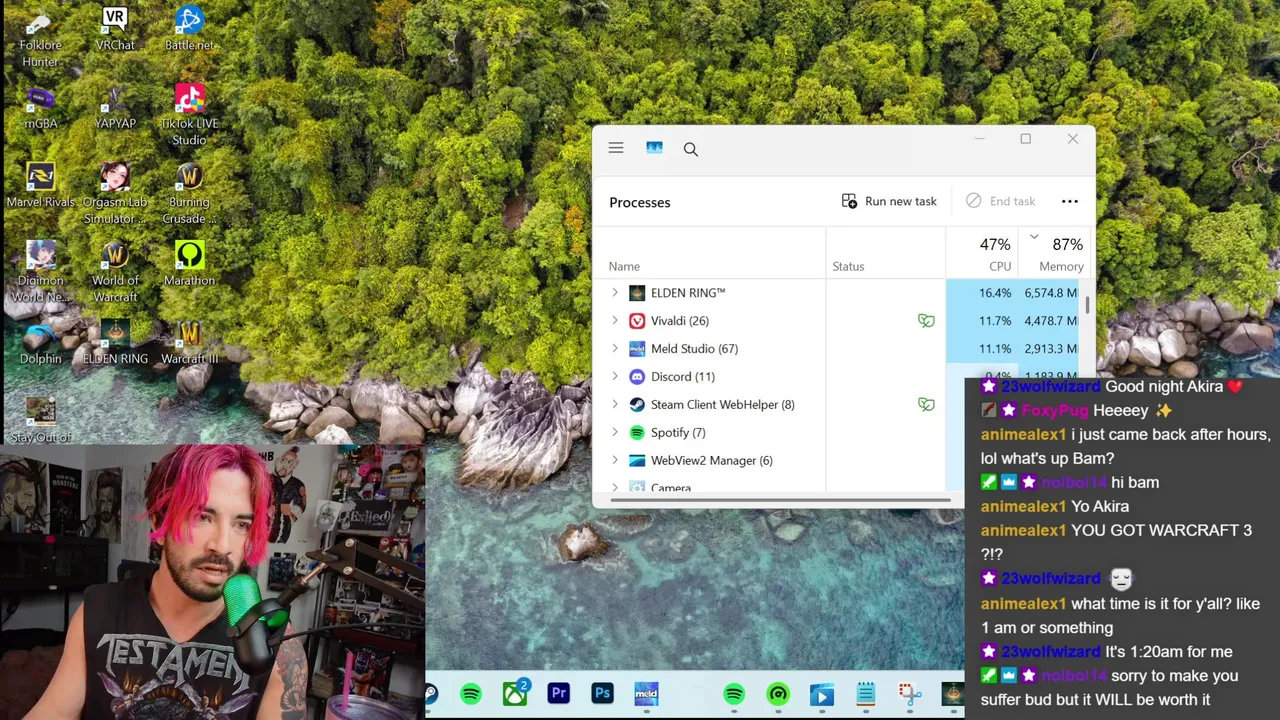Select the Stay Out of desktop shortcut
Viewport: 1280px width, 720px height.
point(40,419)
